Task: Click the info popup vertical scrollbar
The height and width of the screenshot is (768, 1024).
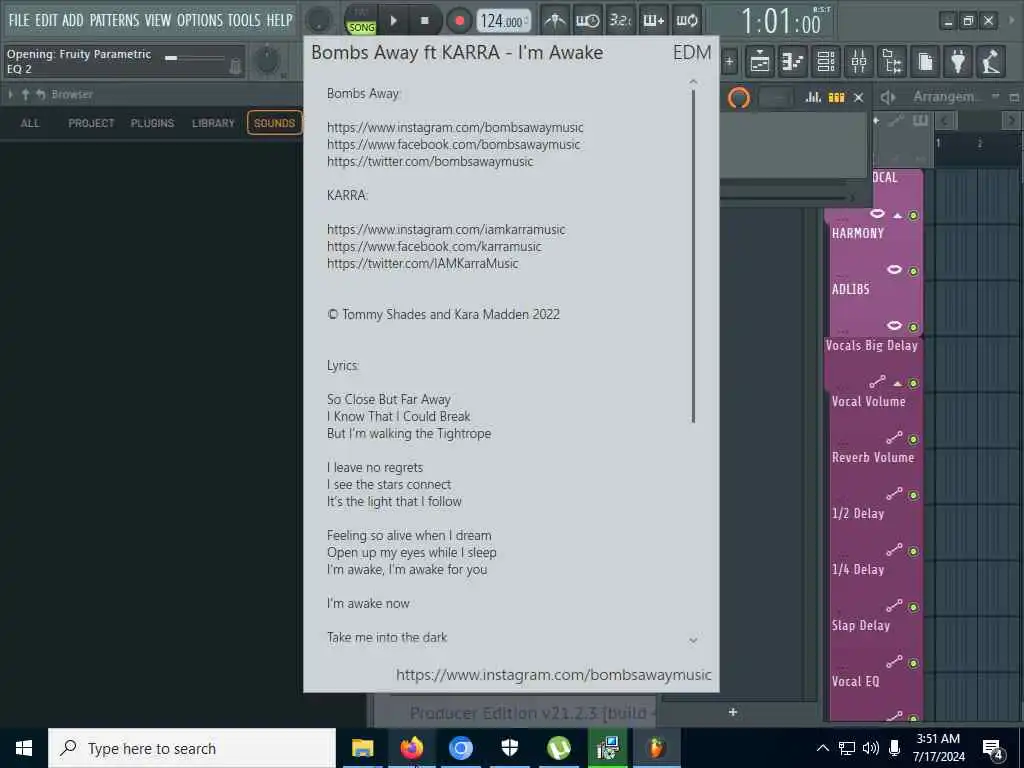Action: 693,256
